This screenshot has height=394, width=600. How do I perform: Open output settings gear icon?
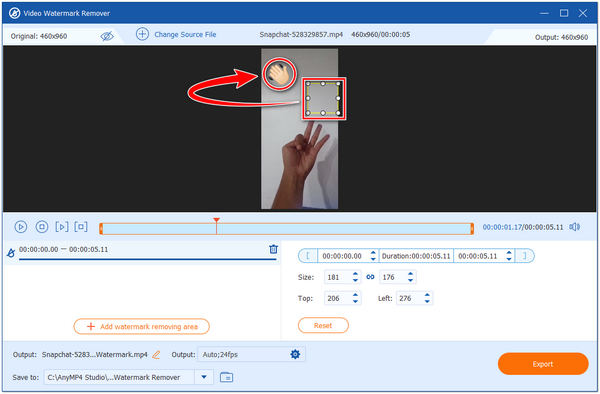295,354
